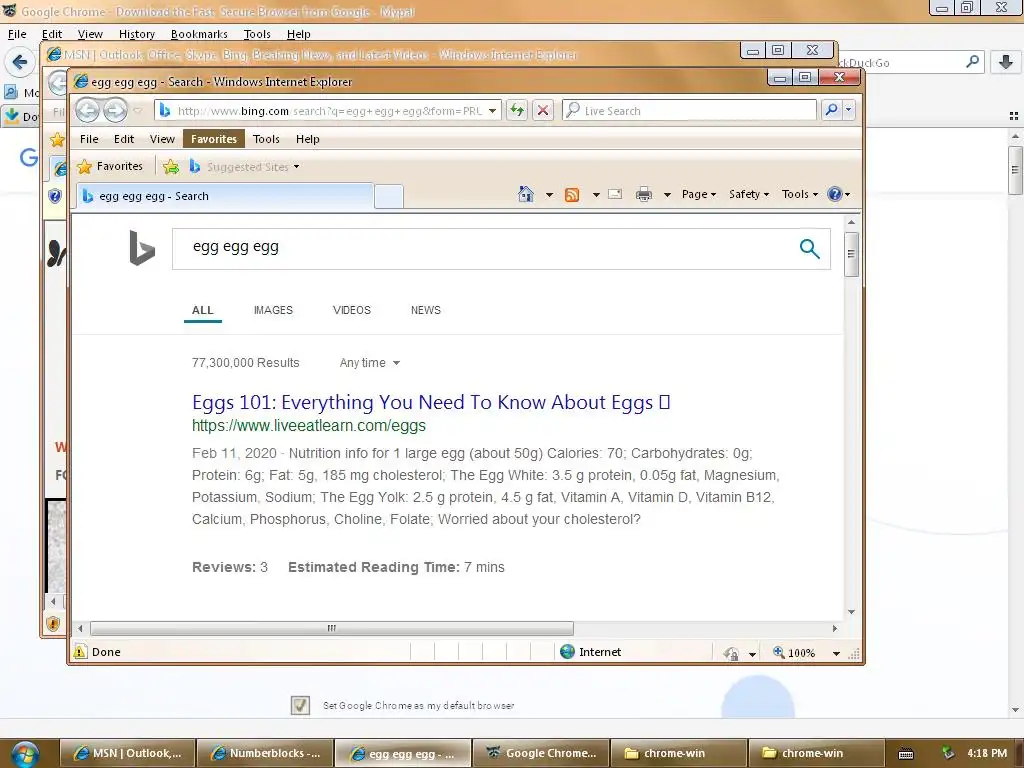Viewport: 1024px width, 768px height.
Task: Open zoom level dropdown arrow
Action: (836, 653)
